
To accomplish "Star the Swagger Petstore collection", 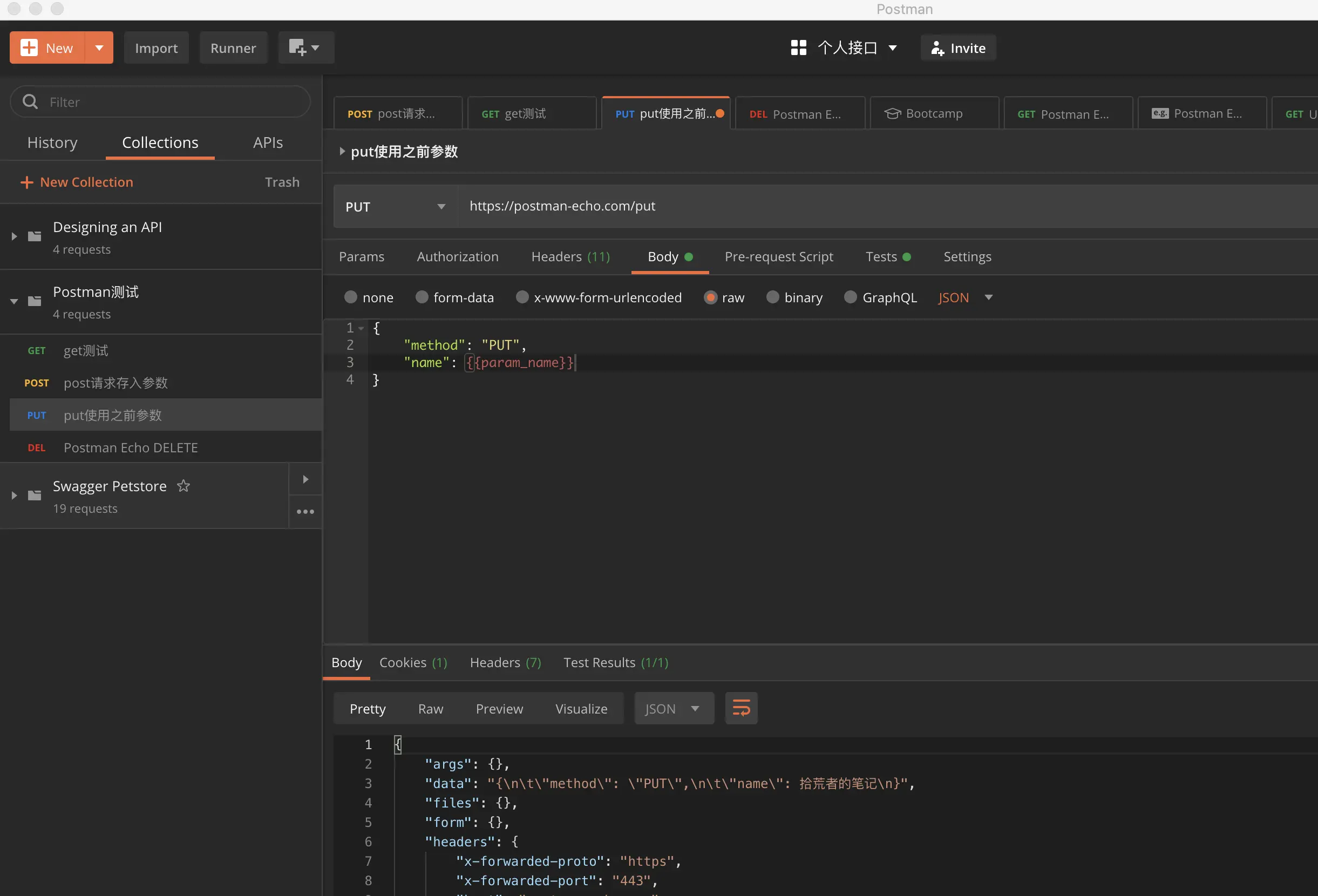I will (x=183, y=486).
